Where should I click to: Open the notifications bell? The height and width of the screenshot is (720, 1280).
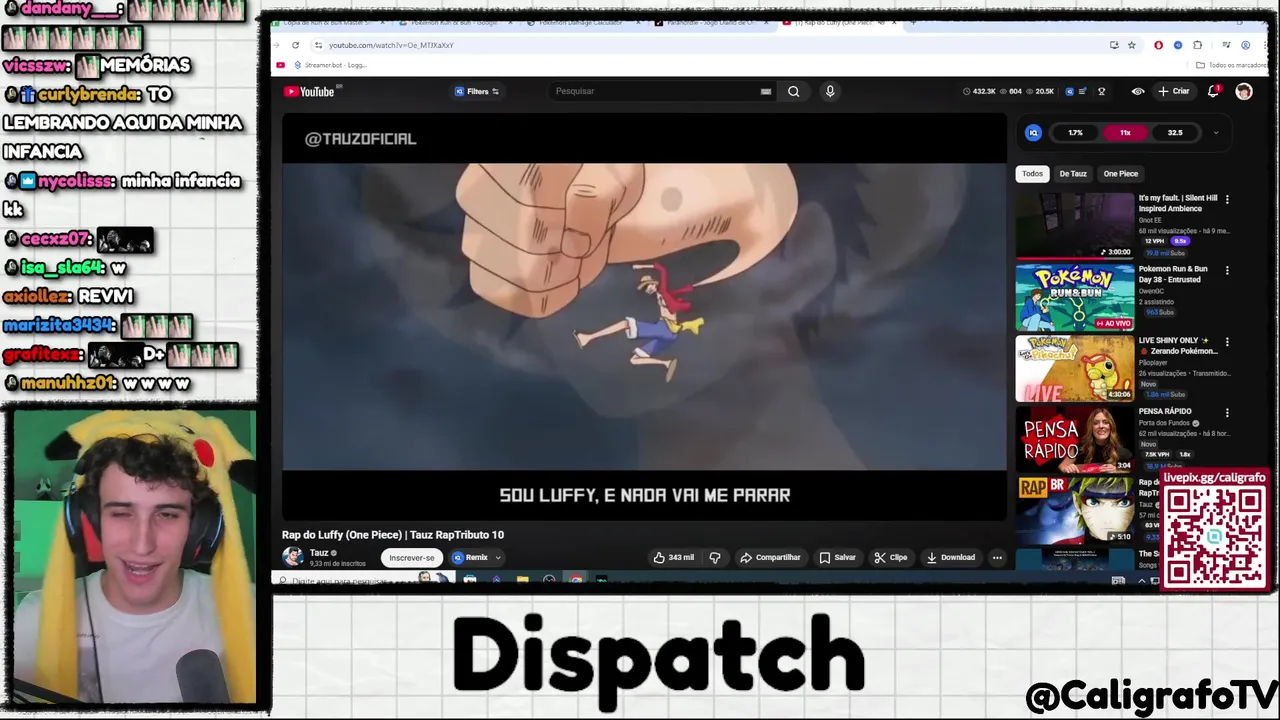(1213, 91)
